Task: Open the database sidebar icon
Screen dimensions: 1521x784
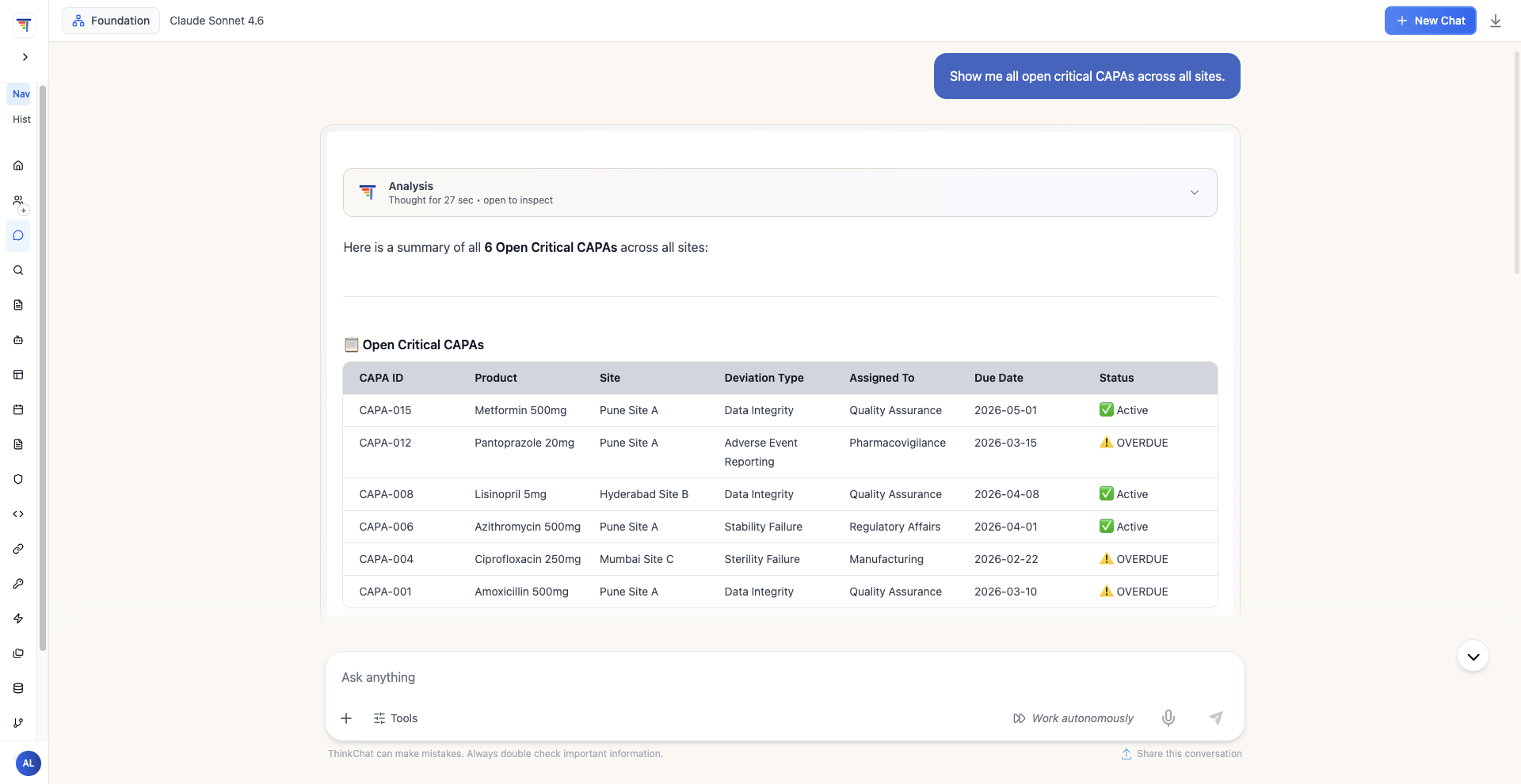Action: click(x=18, y=688)
